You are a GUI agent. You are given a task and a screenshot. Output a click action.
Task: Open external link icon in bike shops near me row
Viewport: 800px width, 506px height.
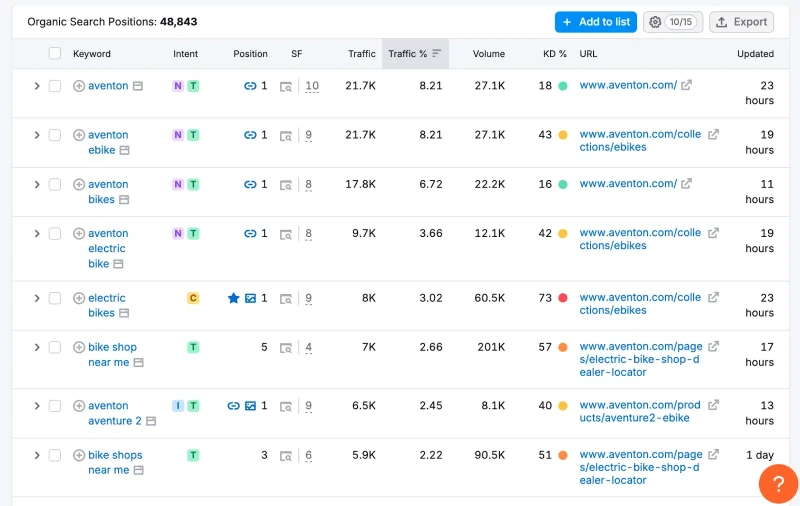713,454
